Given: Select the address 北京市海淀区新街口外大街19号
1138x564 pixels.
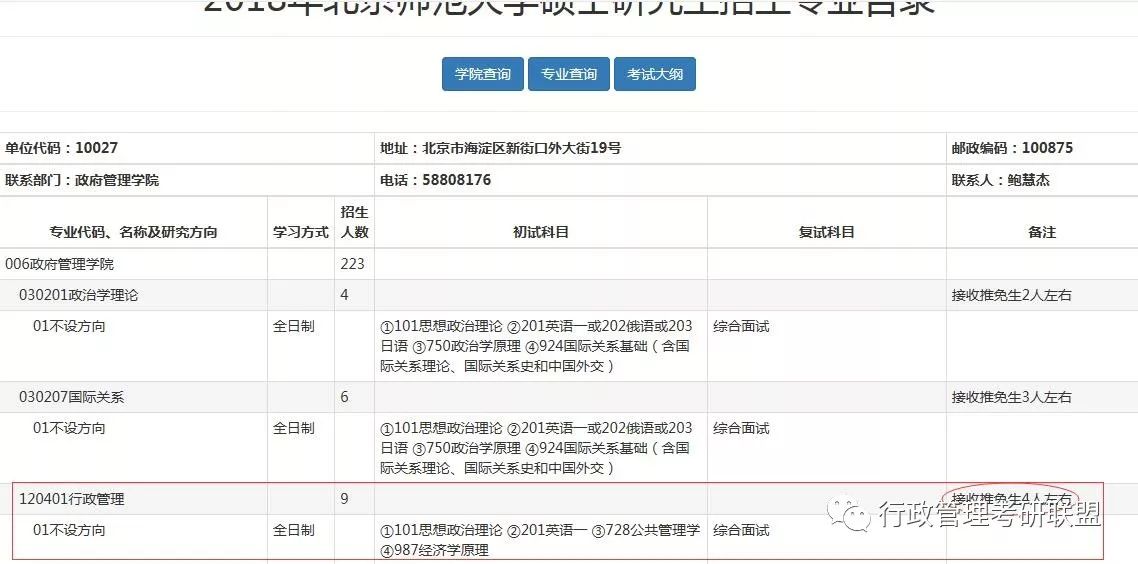Looking at the screenshot, I should point(520,148).
